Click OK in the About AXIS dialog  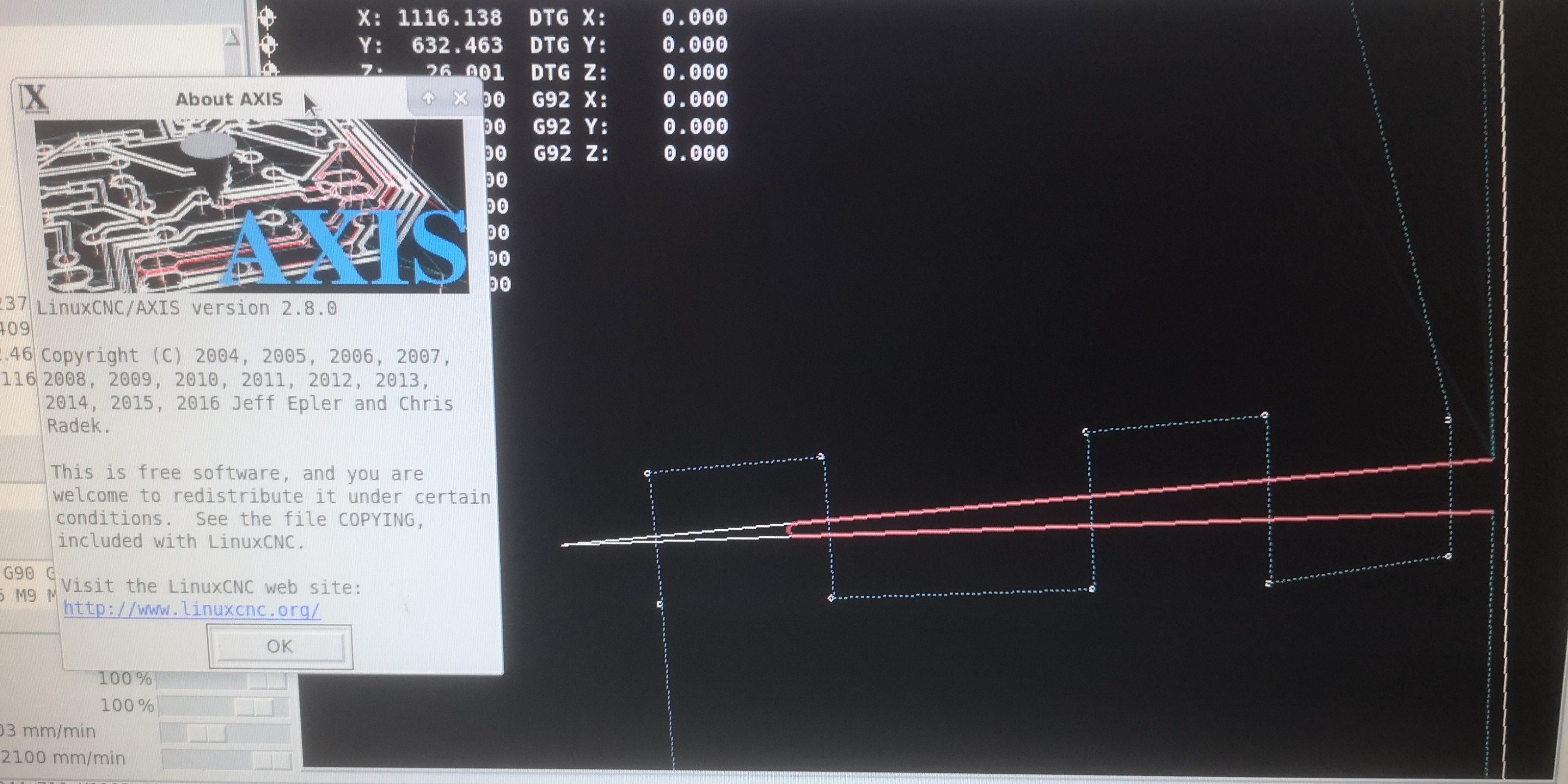280,646
